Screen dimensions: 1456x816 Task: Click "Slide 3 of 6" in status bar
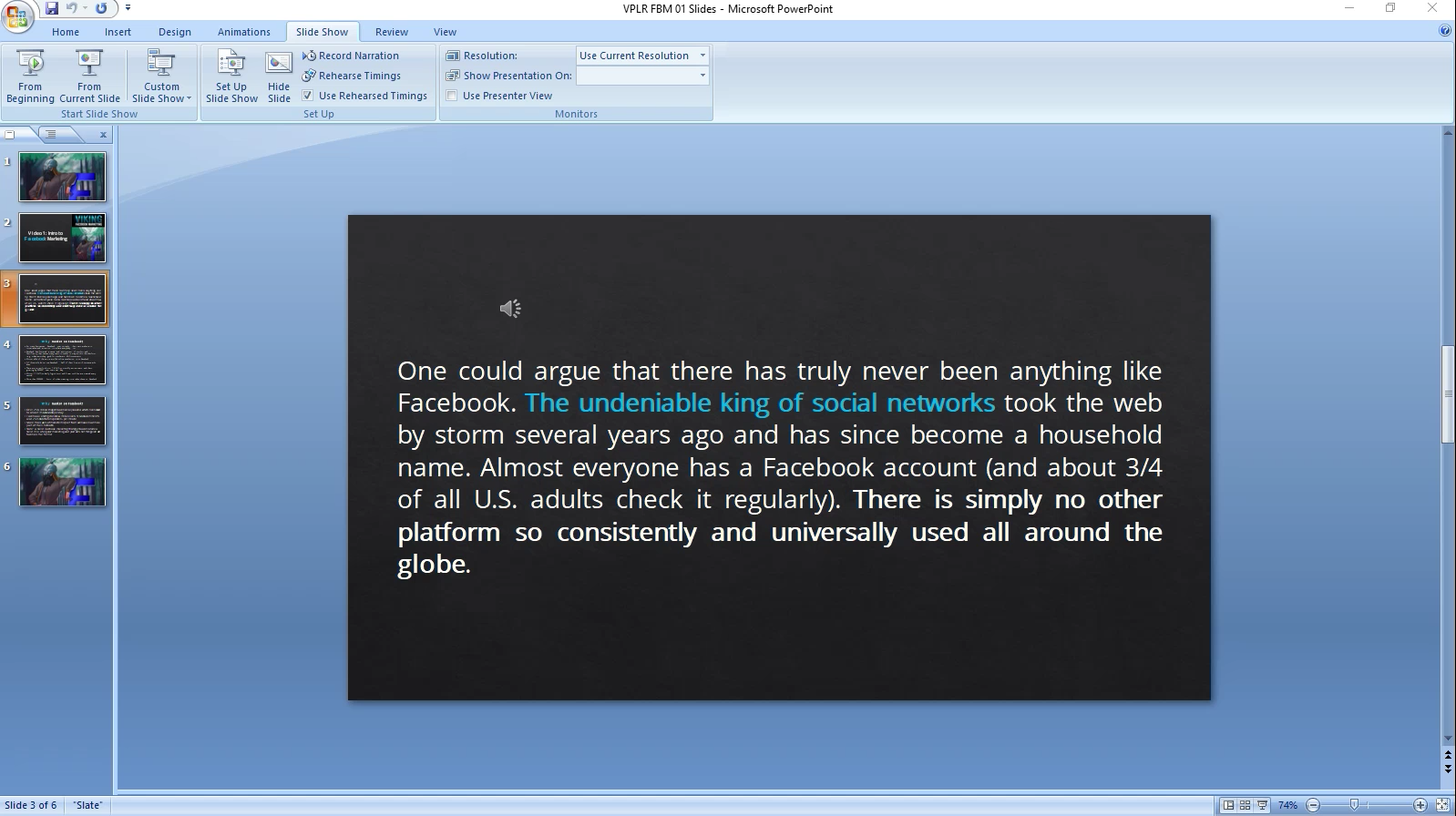click(x=31, y=805)
